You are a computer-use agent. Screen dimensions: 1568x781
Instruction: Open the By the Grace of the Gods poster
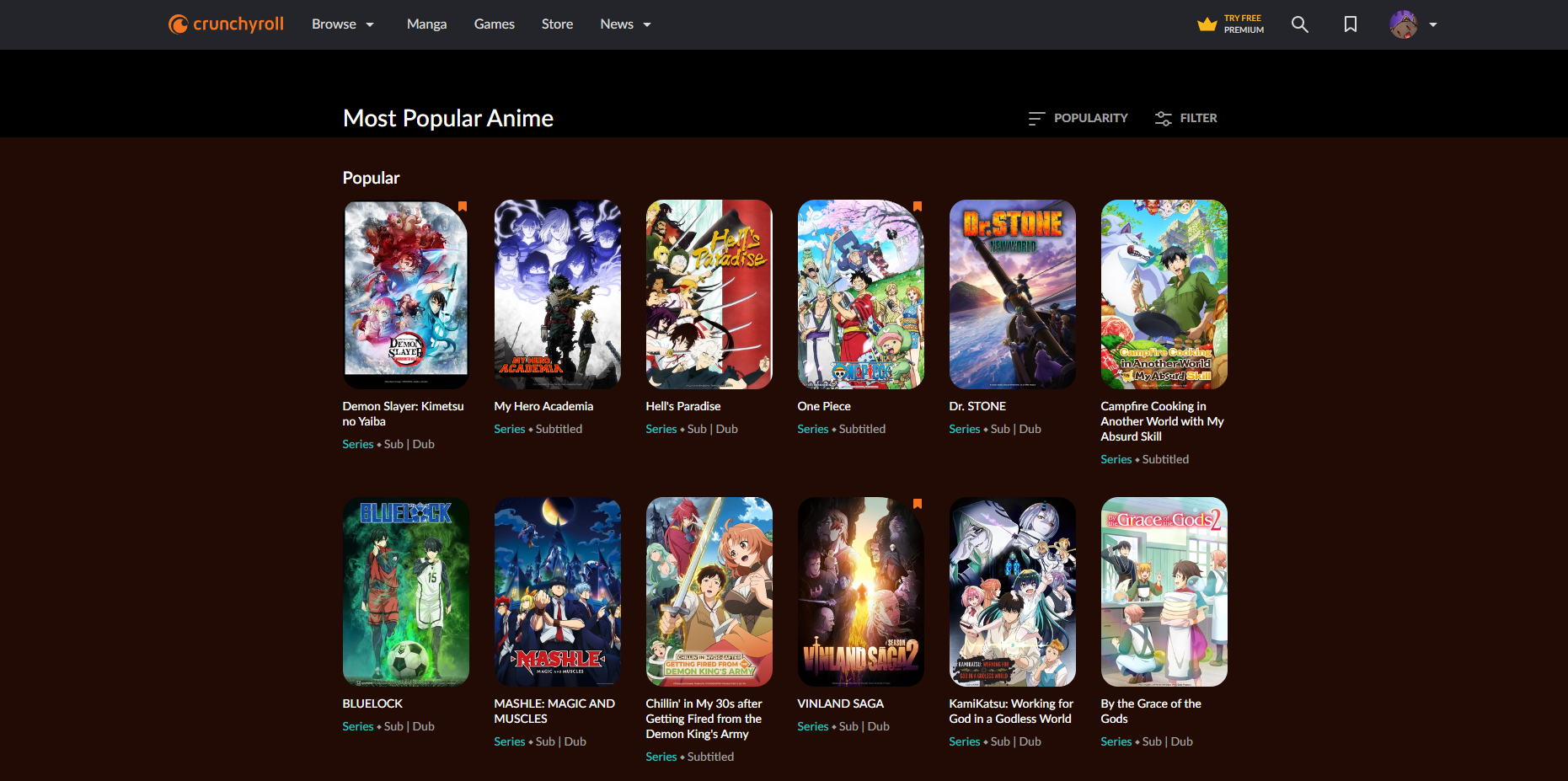point(1164,591)
